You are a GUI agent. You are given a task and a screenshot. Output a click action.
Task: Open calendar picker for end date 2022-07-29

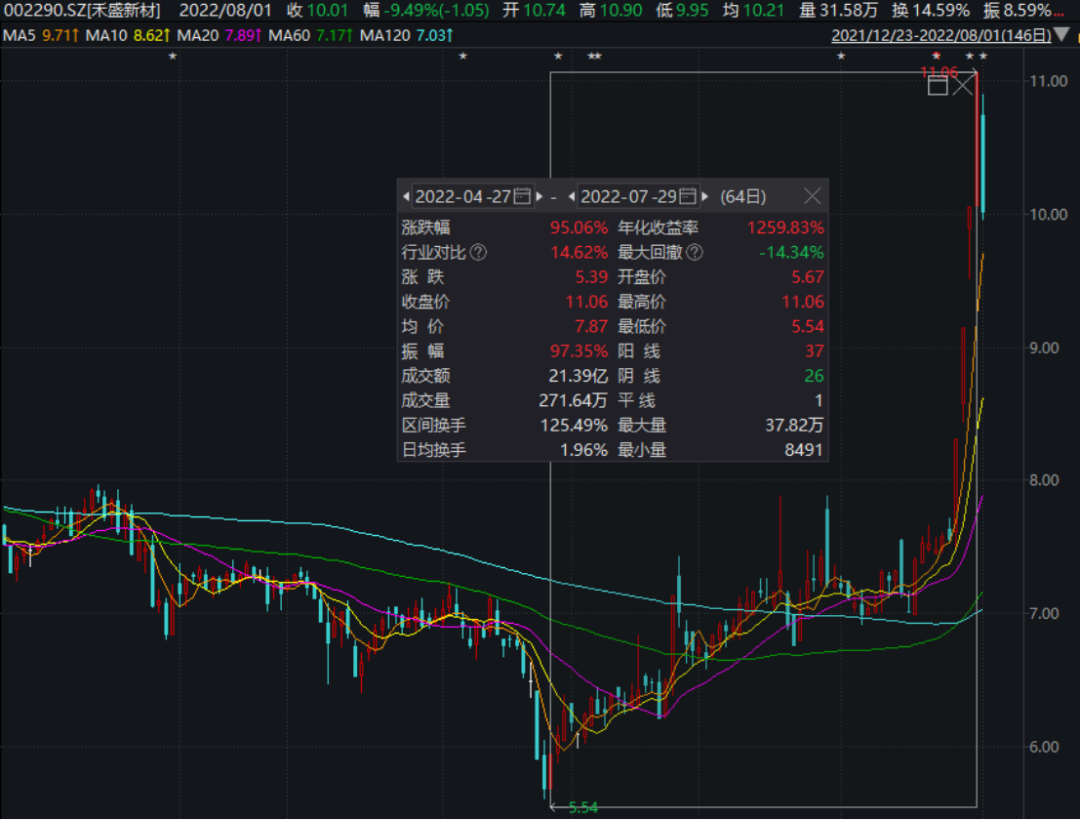pyautogui.click(x=688, y=196)
